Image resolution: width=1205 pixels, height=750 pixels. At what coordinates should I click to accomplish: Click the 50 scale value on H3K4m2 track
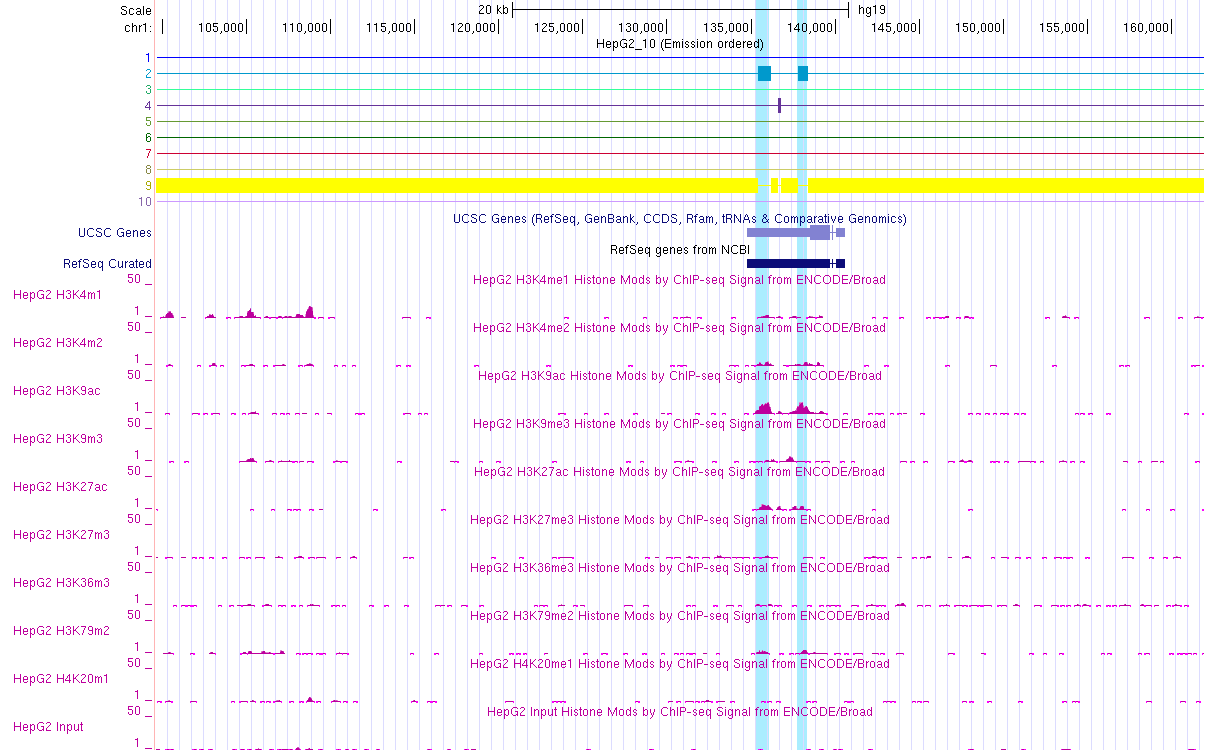pos(133,327)
